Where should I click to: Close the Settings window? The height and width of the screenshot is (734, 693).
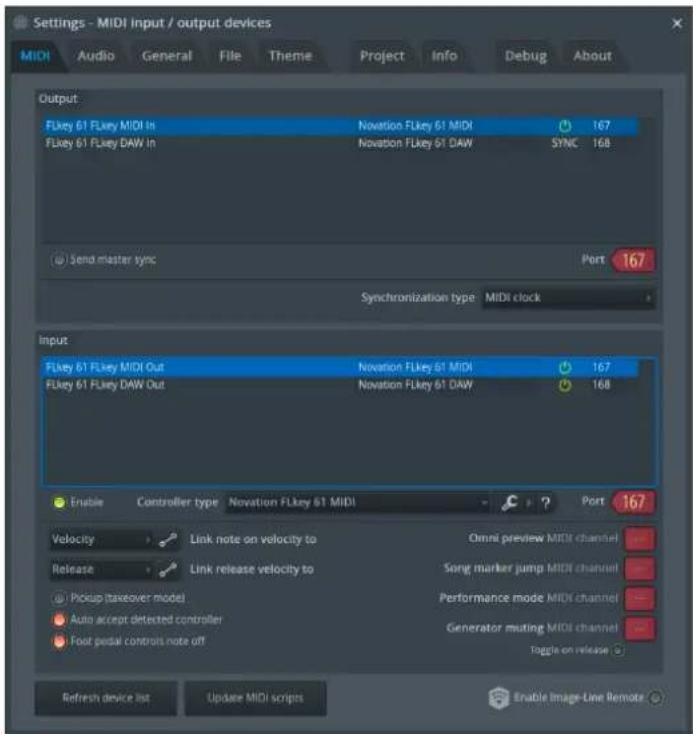tap(677, 23)
